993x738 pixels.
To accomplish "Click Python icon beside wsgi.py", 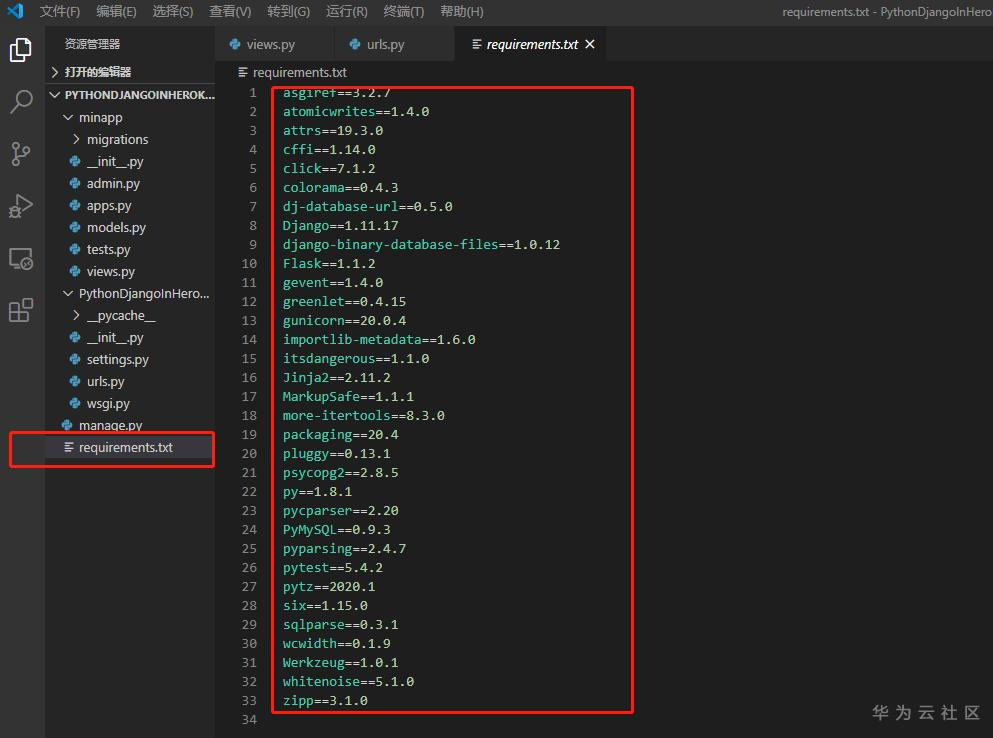I will tap(75, 403).
